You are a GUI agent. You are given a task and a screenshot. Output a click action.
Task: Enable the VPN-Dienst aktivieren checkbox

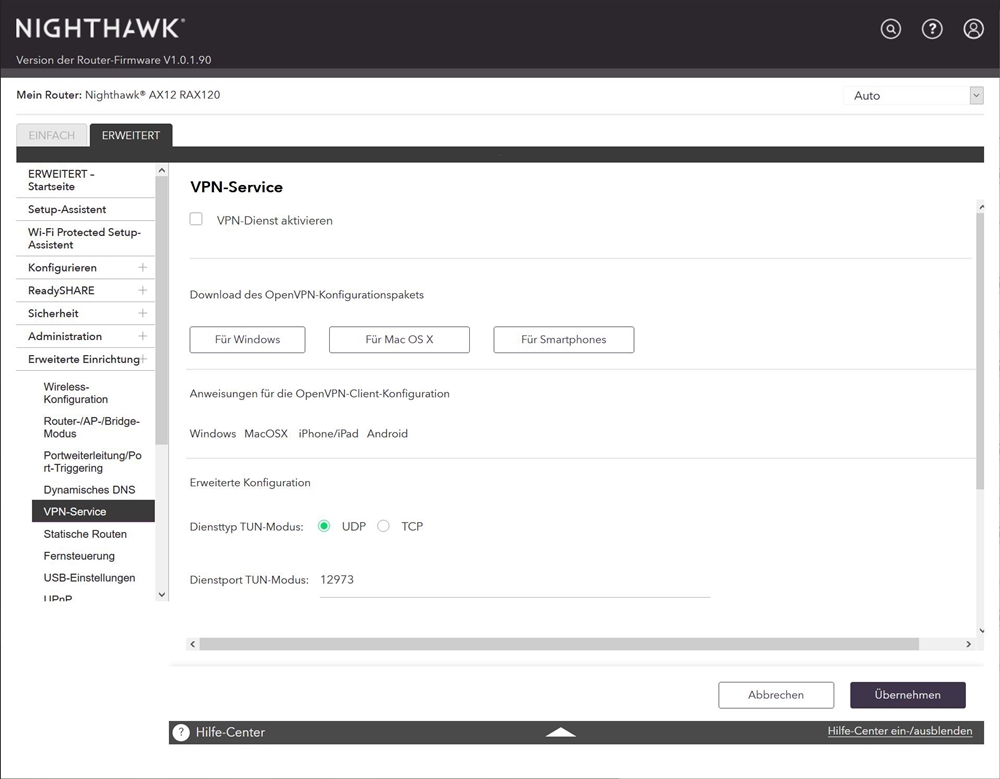(x=196, y=219)
